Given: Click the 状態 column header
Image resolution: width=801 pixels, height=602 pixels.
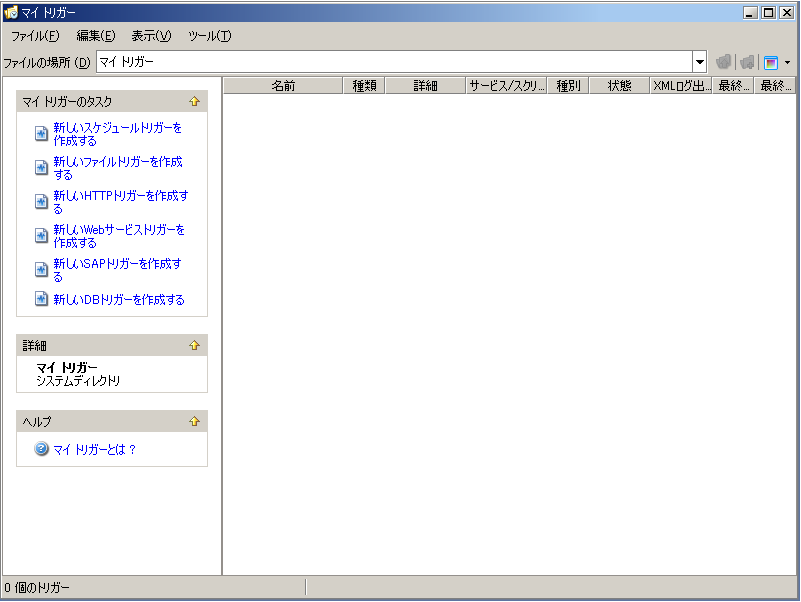Looking at the screenshot, I should (x=619, y=86).
